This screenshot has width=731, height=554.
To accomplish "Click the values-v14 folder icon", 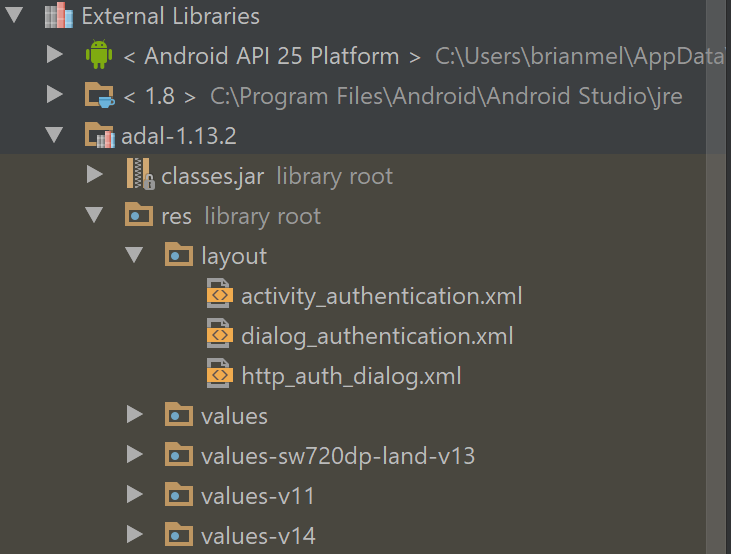I will [x=179, y=535].
